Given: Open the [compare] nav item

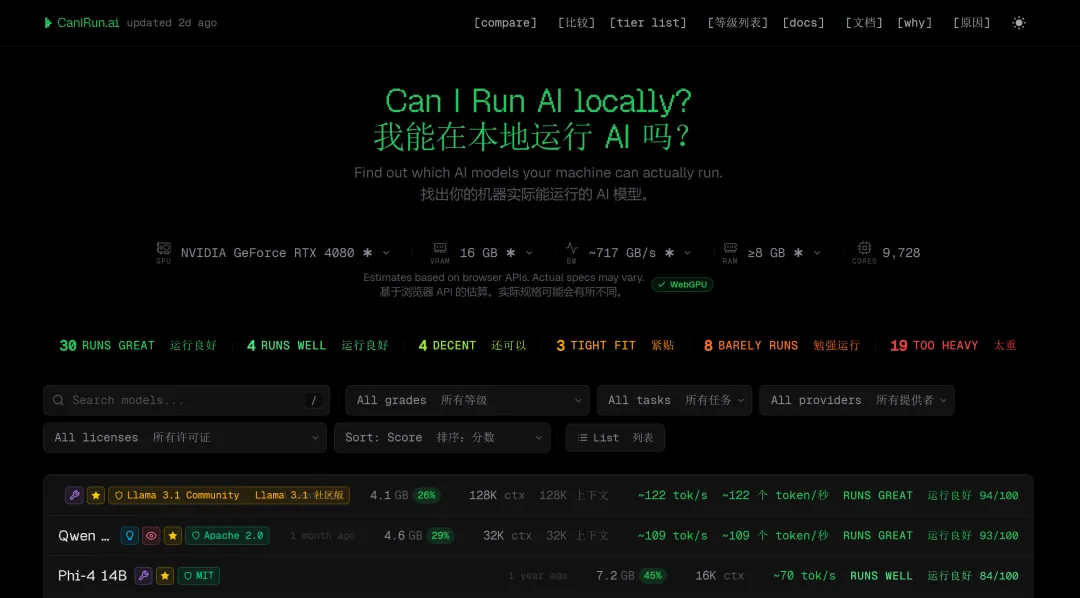Looking at the screenshot, I should pyautogui.click(x=505, y=23).
